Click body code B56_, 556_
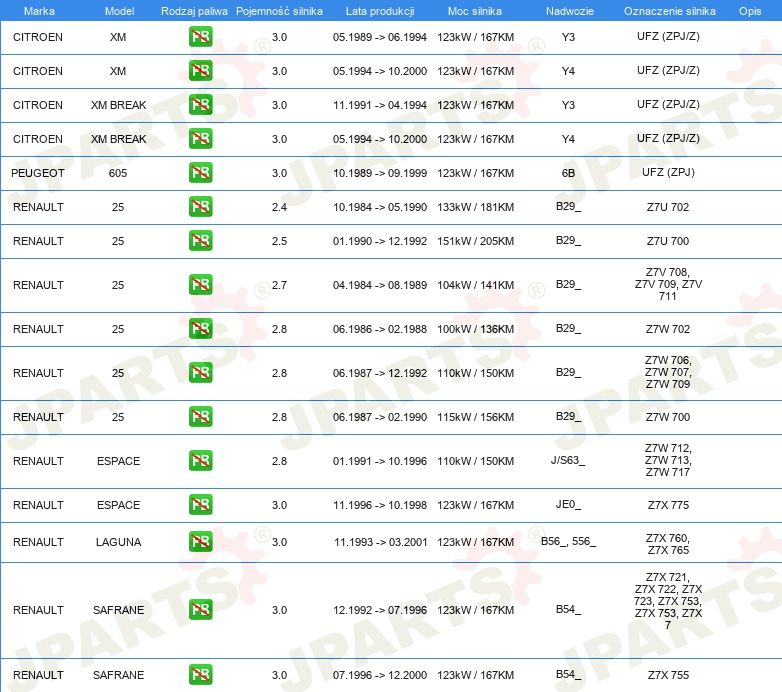This screenshot has height=692, width=782. pos(569,541)
